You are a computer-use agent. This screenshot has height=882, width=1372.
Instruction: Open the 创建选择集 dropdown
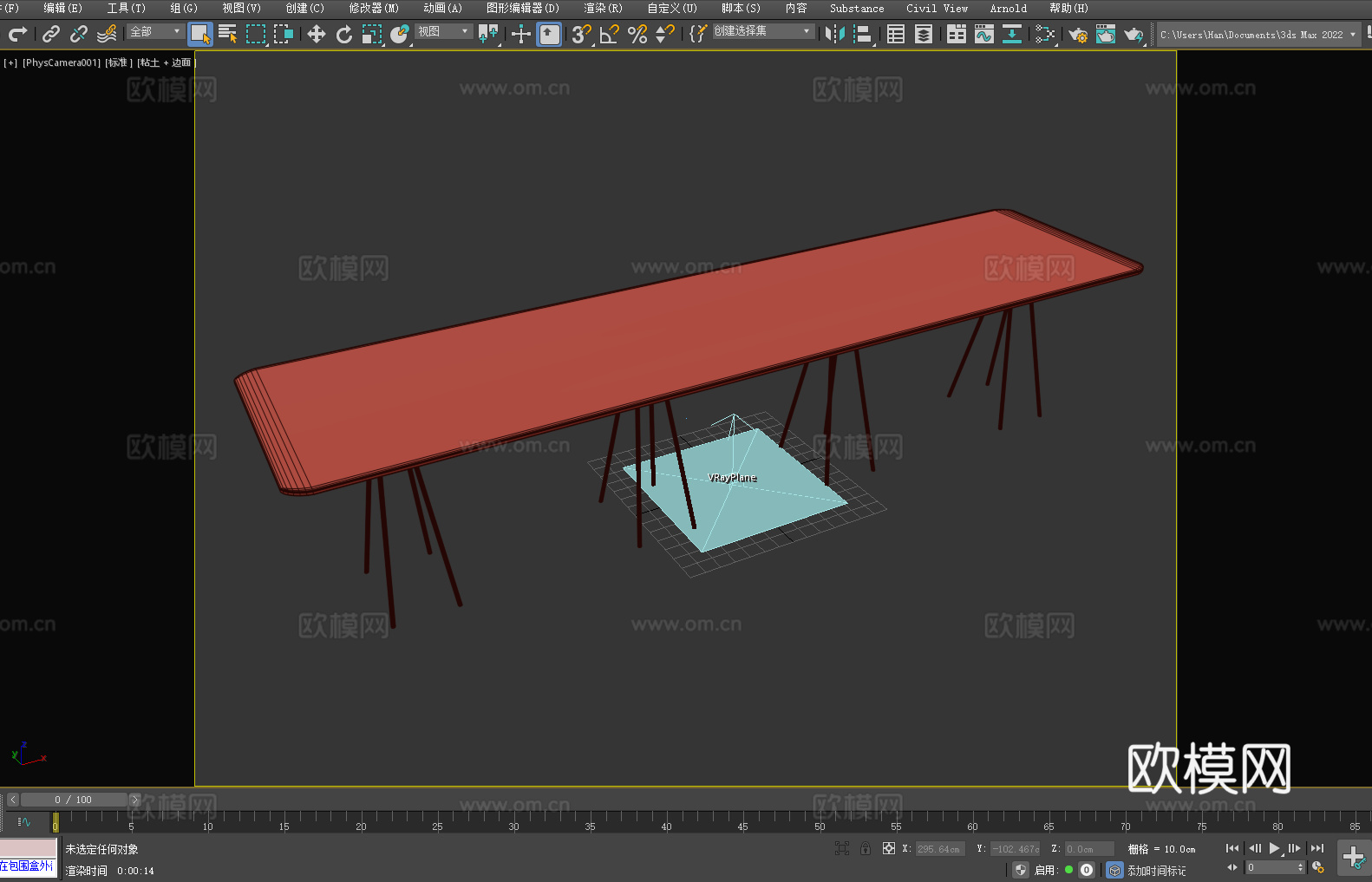coord(763,31)
